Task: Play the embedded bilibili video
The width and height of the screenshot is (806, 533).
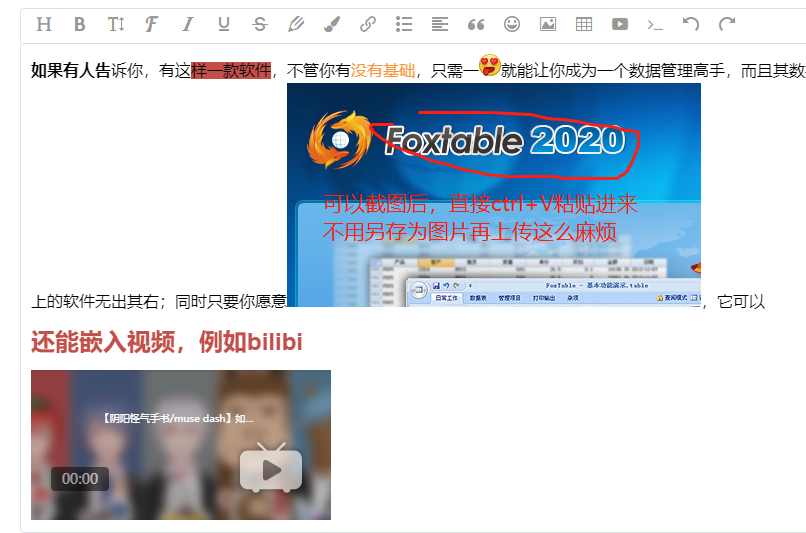Action: pyautogui.click(x=271, y=469)
